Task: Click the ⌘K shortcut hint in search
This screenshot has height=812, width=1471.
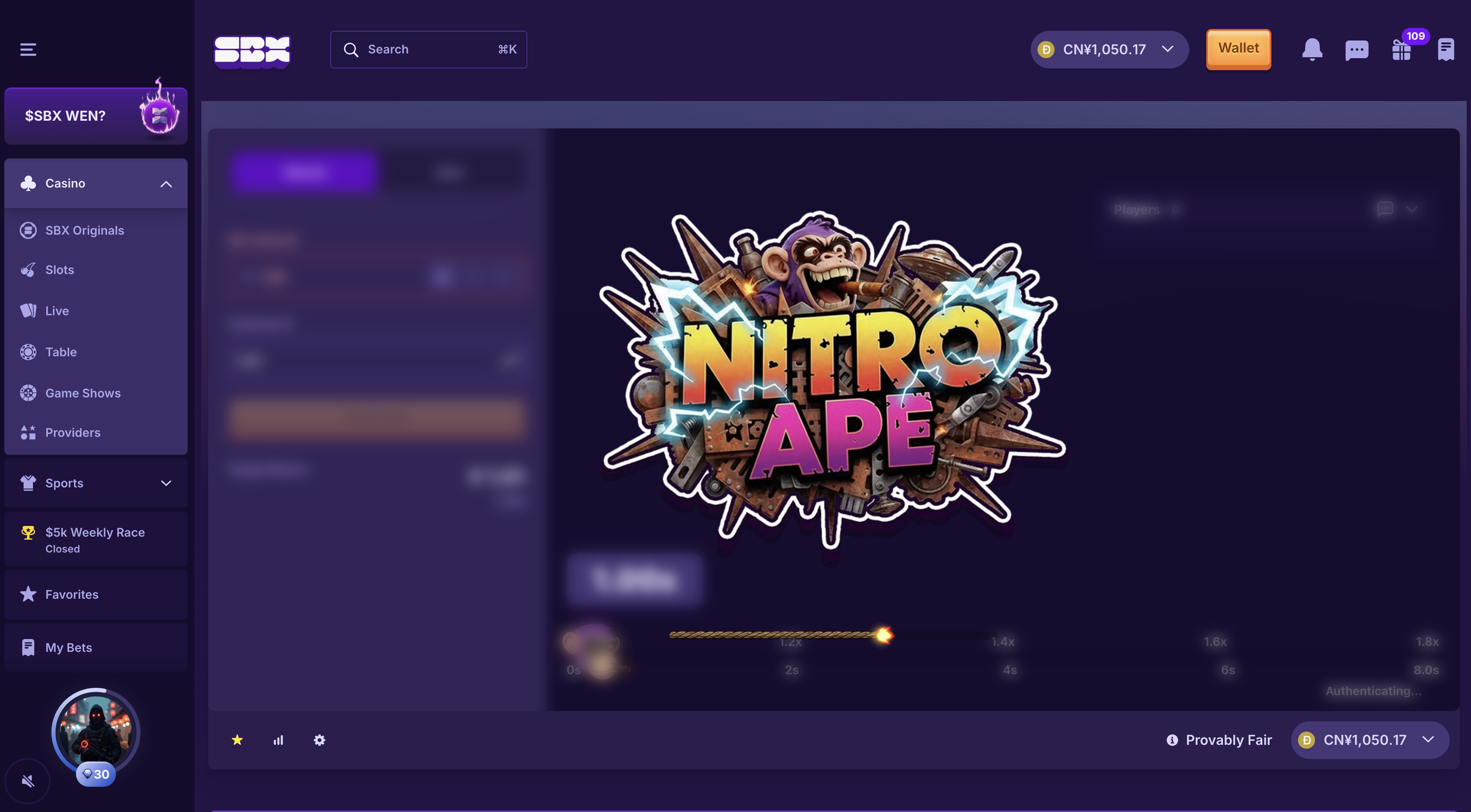Action: pyautogui.click(x=507, y=49)
